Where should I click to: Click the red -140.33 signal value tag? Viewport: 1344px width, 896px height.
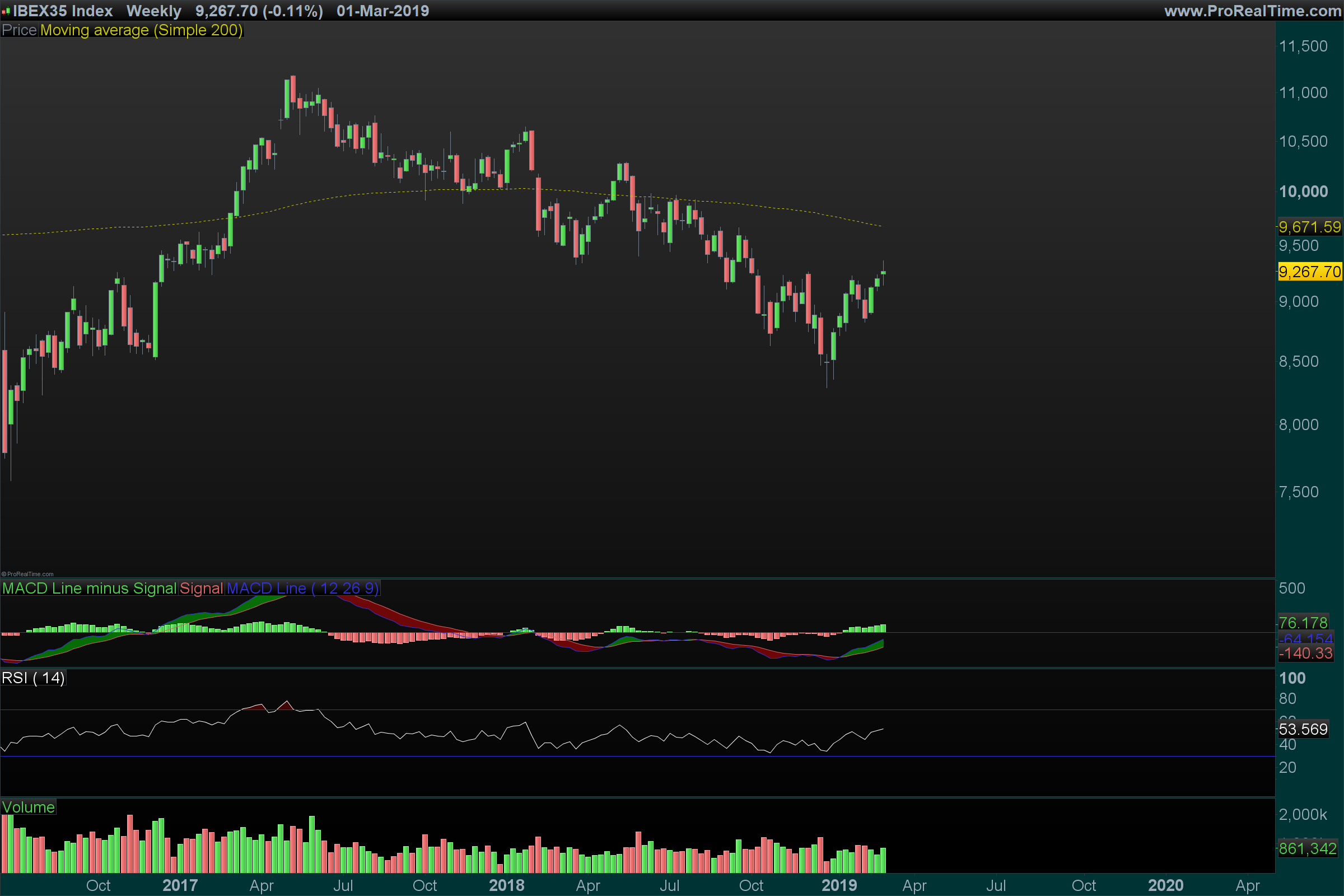1305,654
